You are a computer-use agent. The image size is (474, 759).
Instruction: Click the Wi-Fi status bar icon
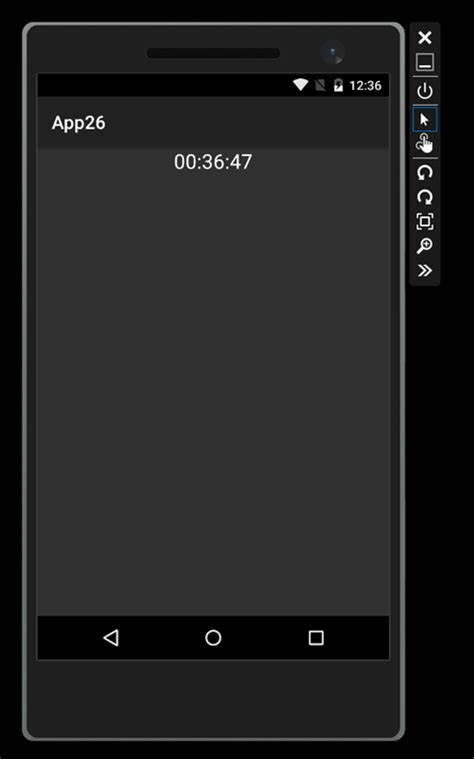coord(301,85)
